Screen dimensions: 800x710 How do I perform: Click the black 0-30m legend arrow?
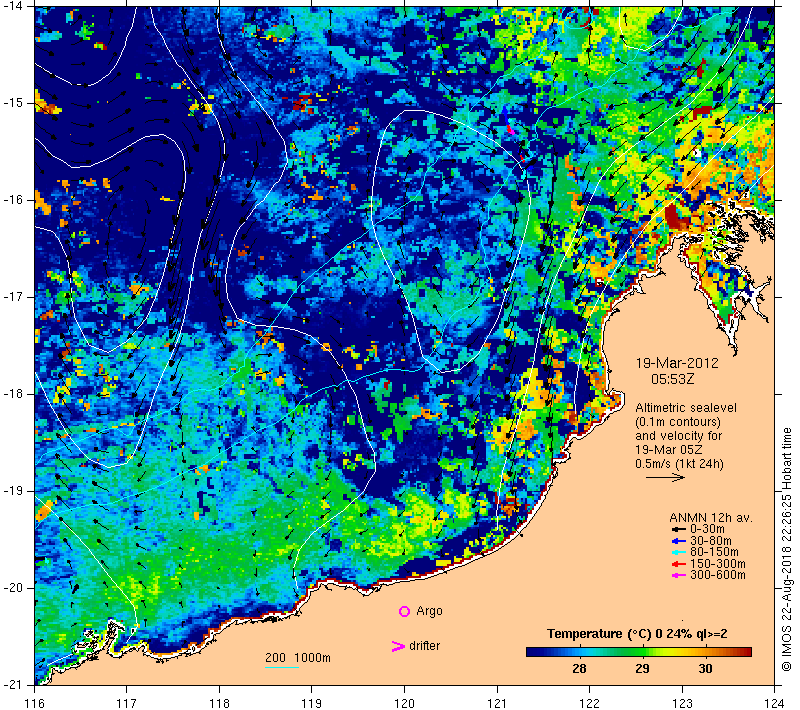click(678, 529)
